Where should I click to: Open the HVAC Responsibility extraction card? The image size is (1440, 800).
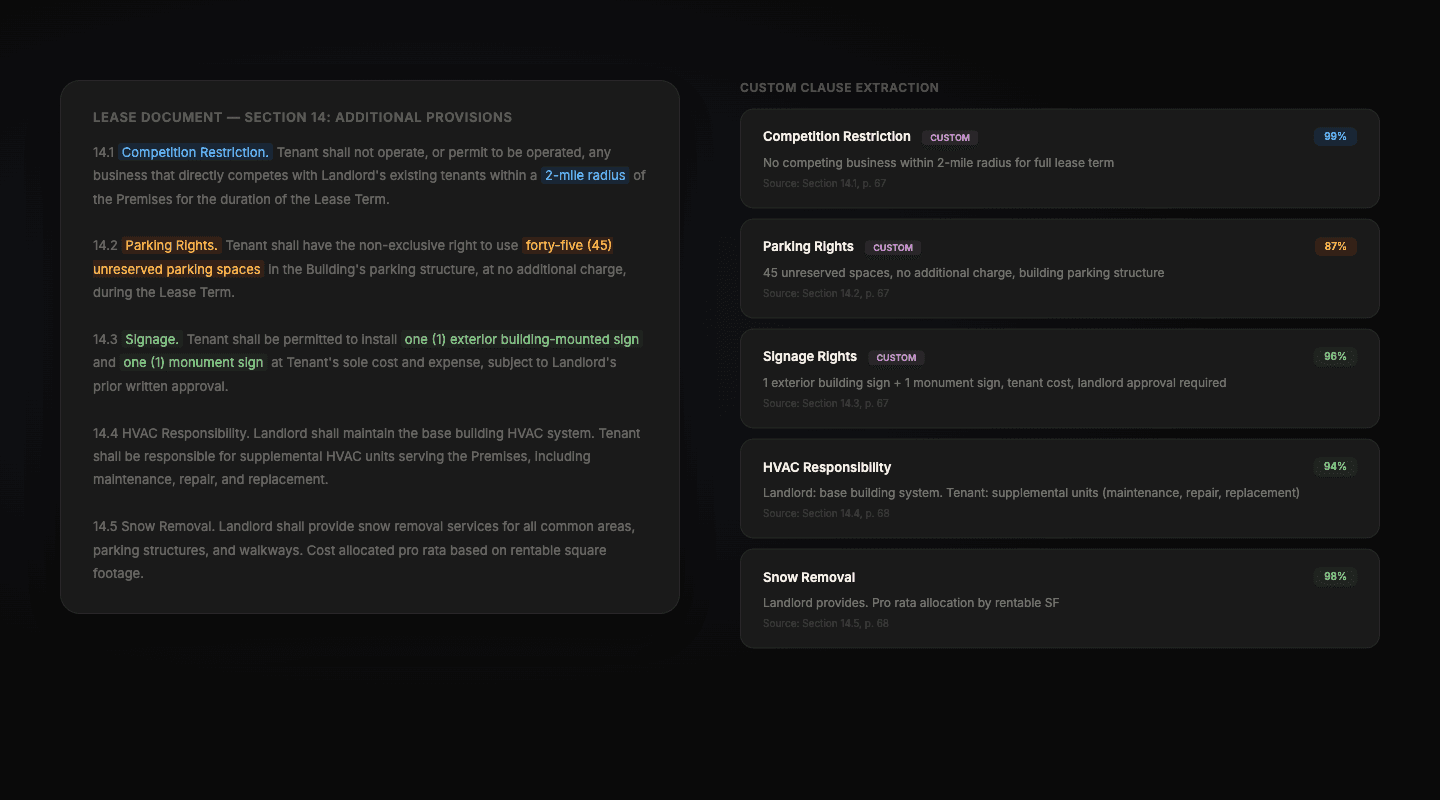click(1059, 489)
